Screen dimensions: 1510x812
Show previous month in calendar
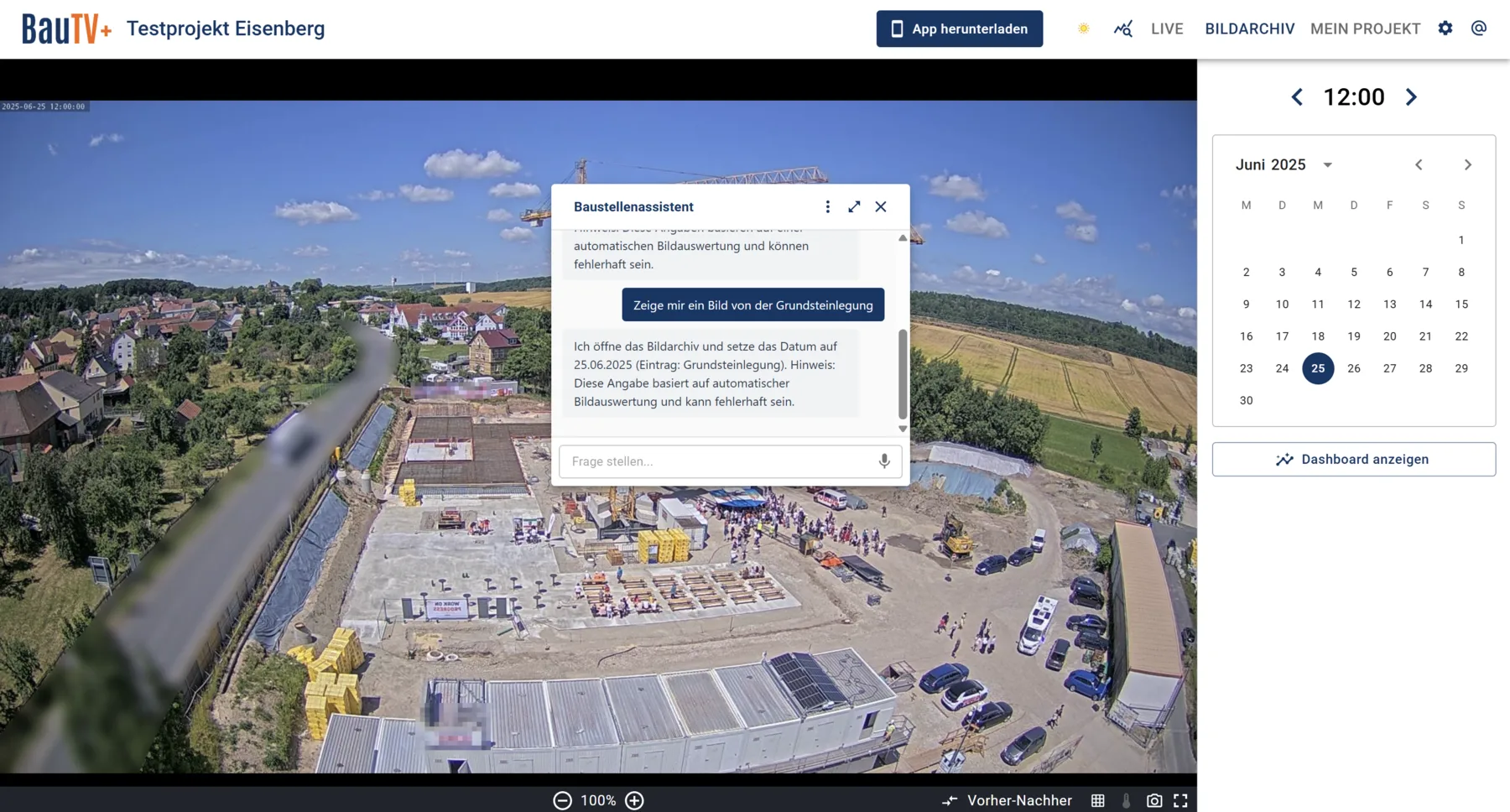[x=1419, y=164]
